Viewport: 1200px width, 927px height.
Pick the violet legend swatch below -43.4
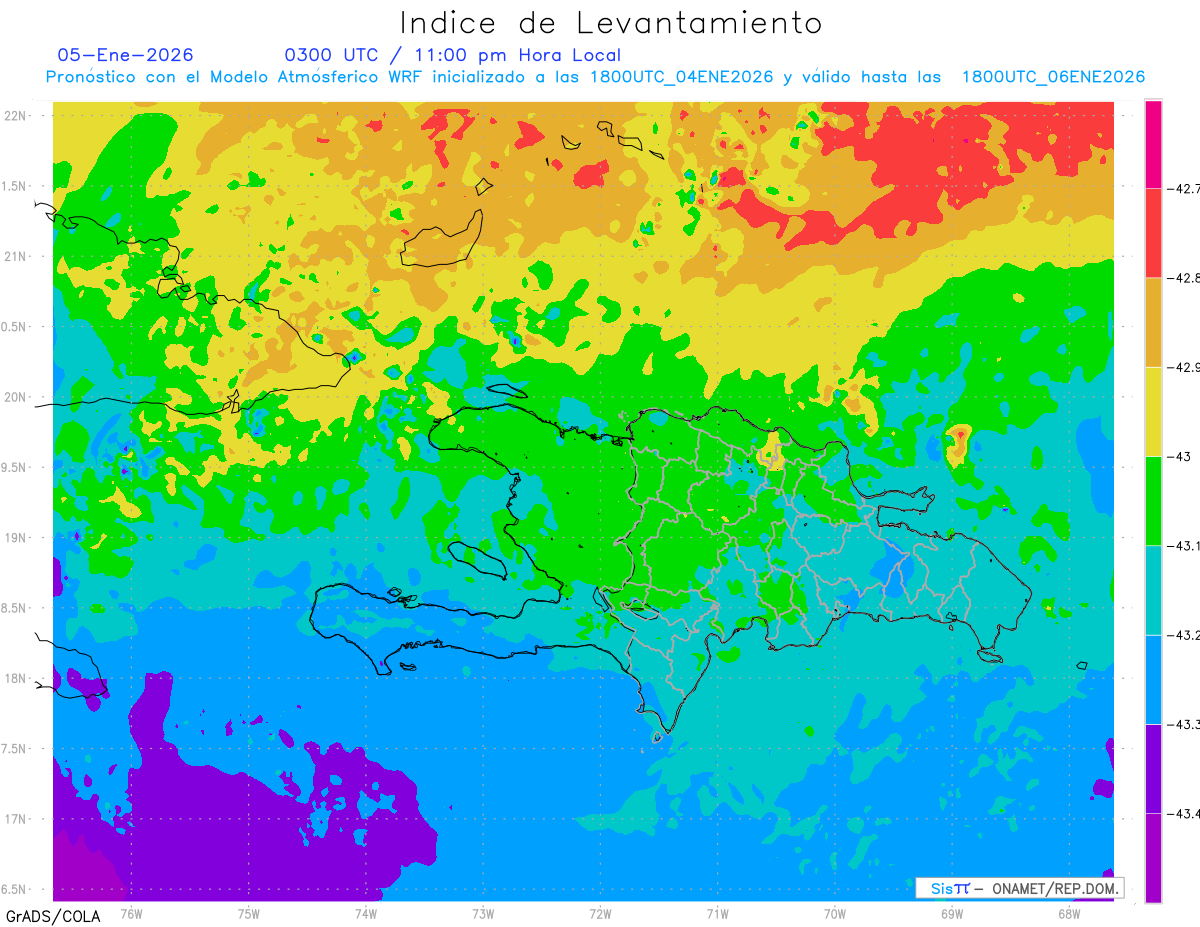1153,857
